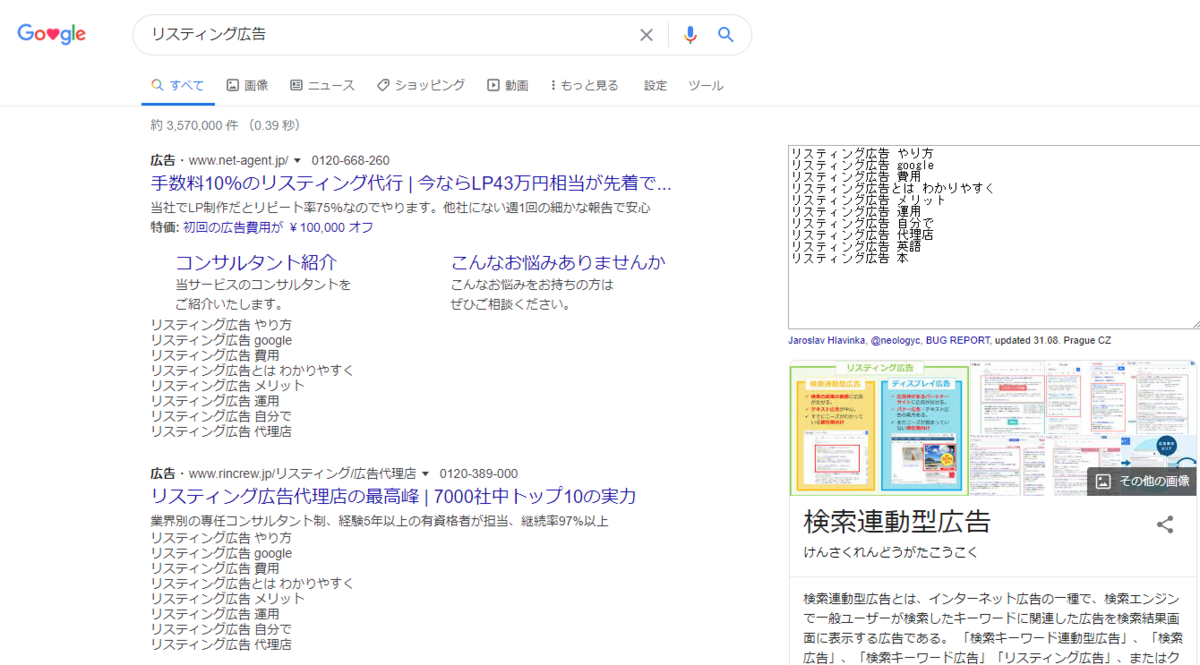Open the ニュース tab
1200x665 pixels.
(322, 85)
